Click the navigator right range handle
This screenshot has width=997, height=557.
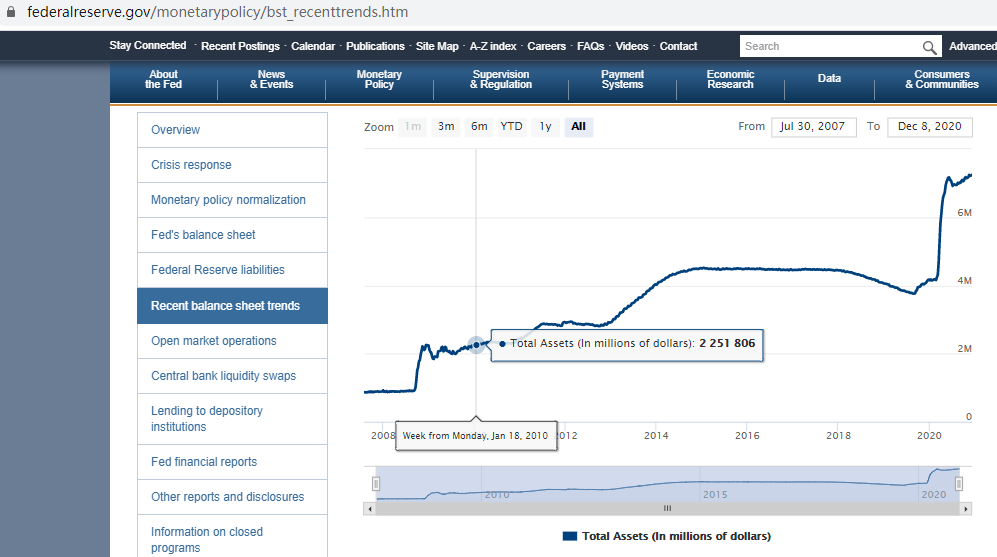[959, 484]
